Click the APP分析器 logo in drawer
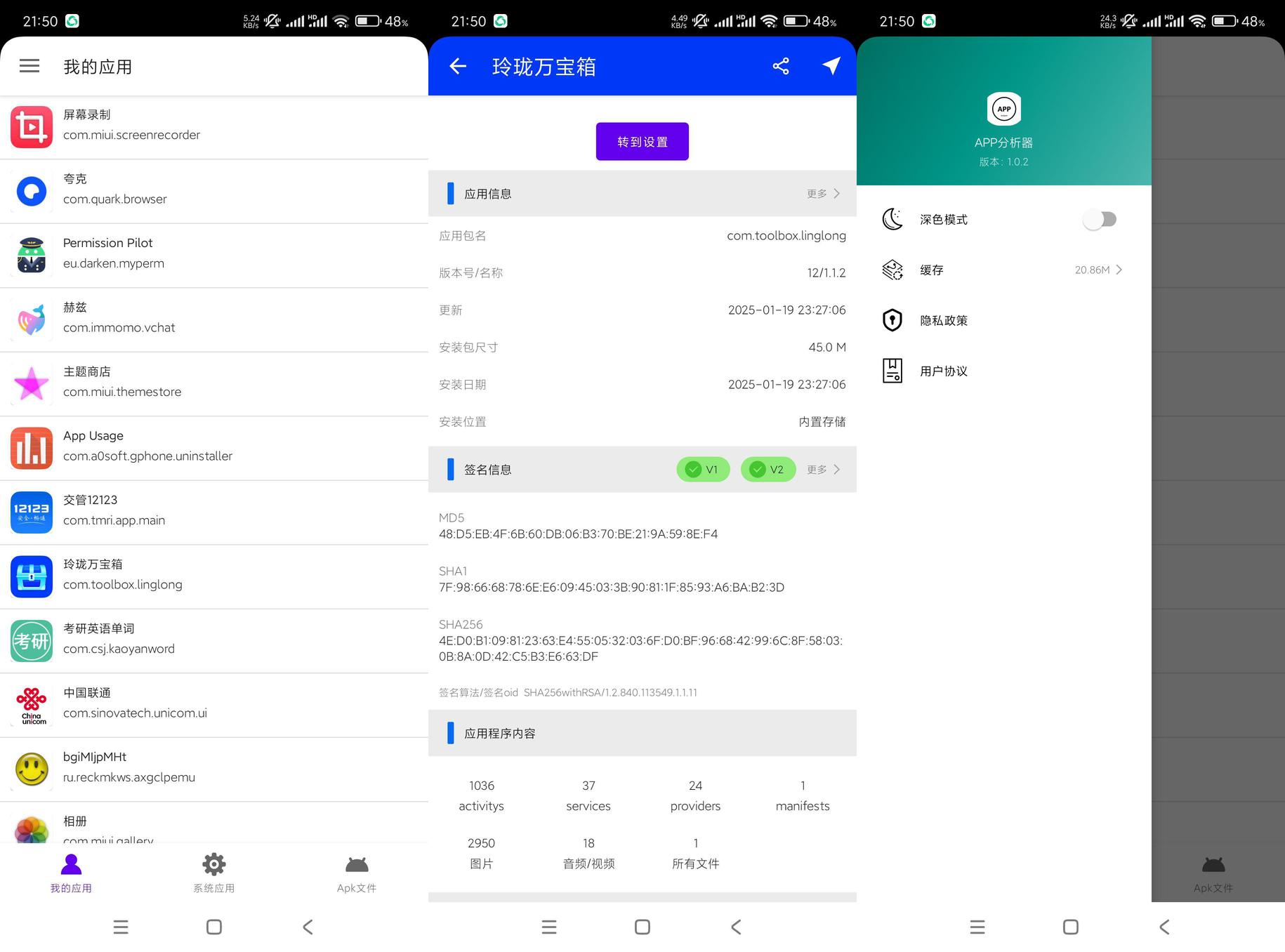Image resolution: width=1285 pixels, height=952 pixels. (1004, 109)
